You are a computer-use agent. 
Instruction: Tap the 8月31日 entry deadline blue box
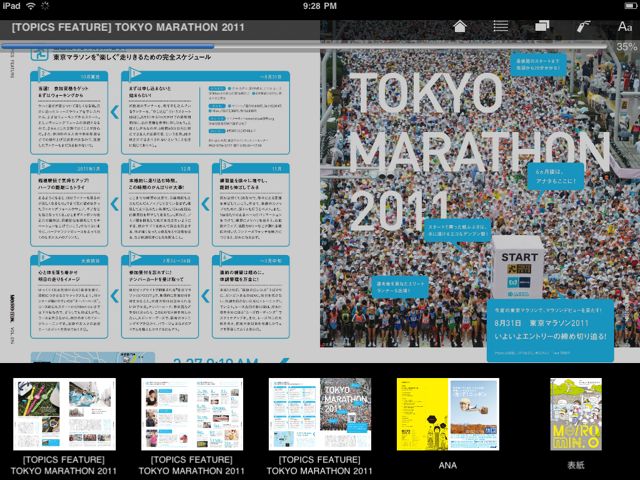coord(550,331)
